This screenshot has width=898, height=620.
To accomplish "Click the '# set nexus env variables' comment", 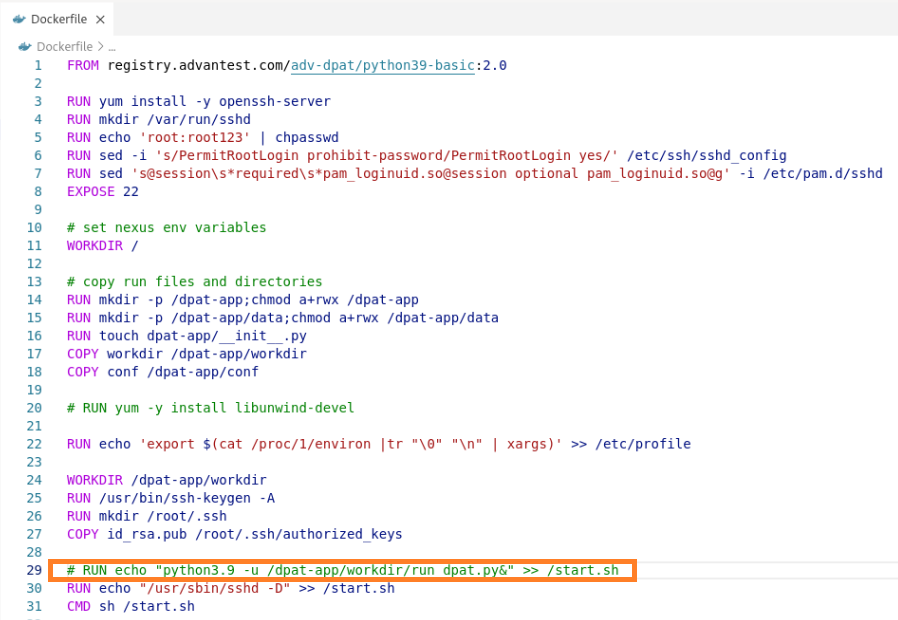I will tap(166, 227).
